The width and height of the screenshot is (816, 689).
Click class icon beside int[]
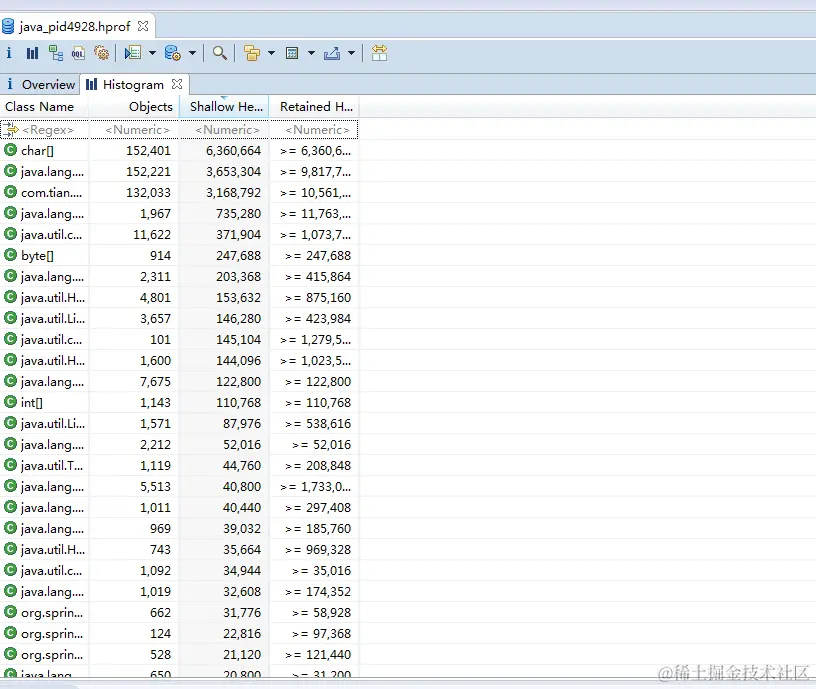[10, 402]
